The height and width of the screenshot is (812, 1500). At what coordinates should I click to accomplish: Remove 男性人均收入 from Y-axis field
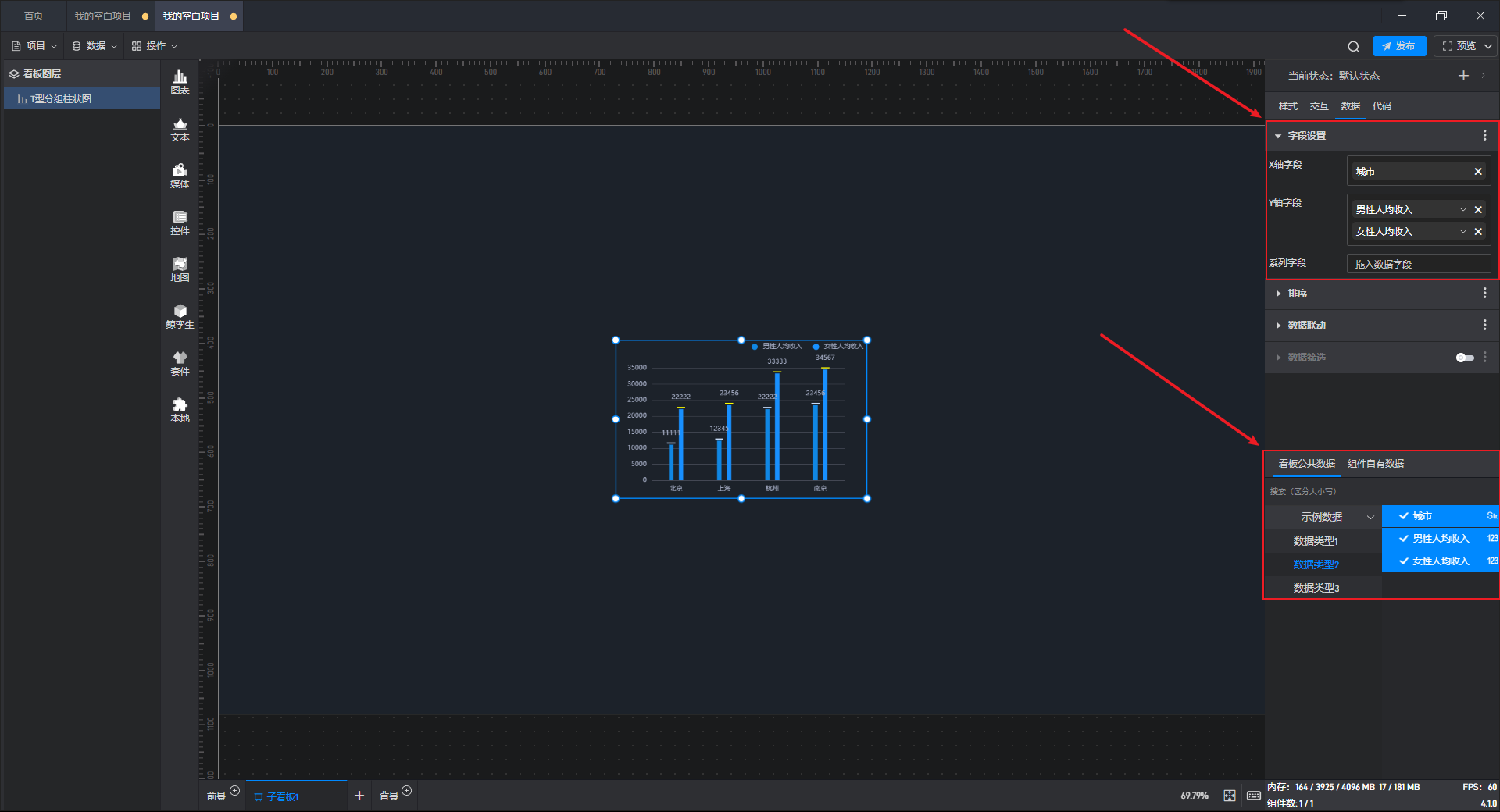point(1478,210)
